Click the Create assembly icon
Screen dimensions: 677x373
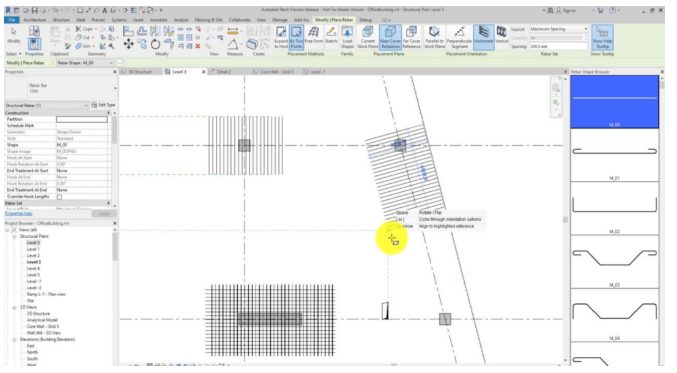point(252,44)
